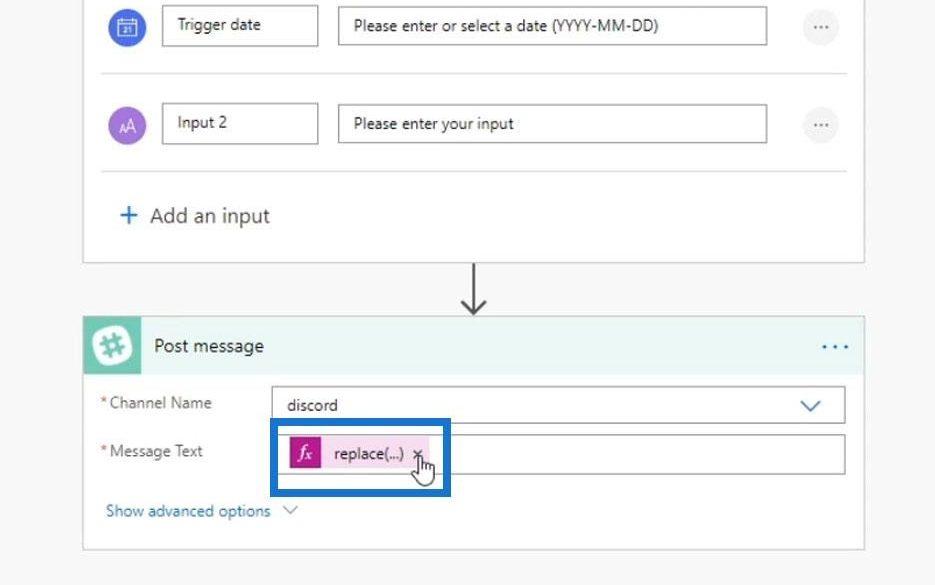Image resolution: width=935 pixels, height=585 pixels.
Task: Open options menu for Input 2 row
Action: (x=821, y=125)
